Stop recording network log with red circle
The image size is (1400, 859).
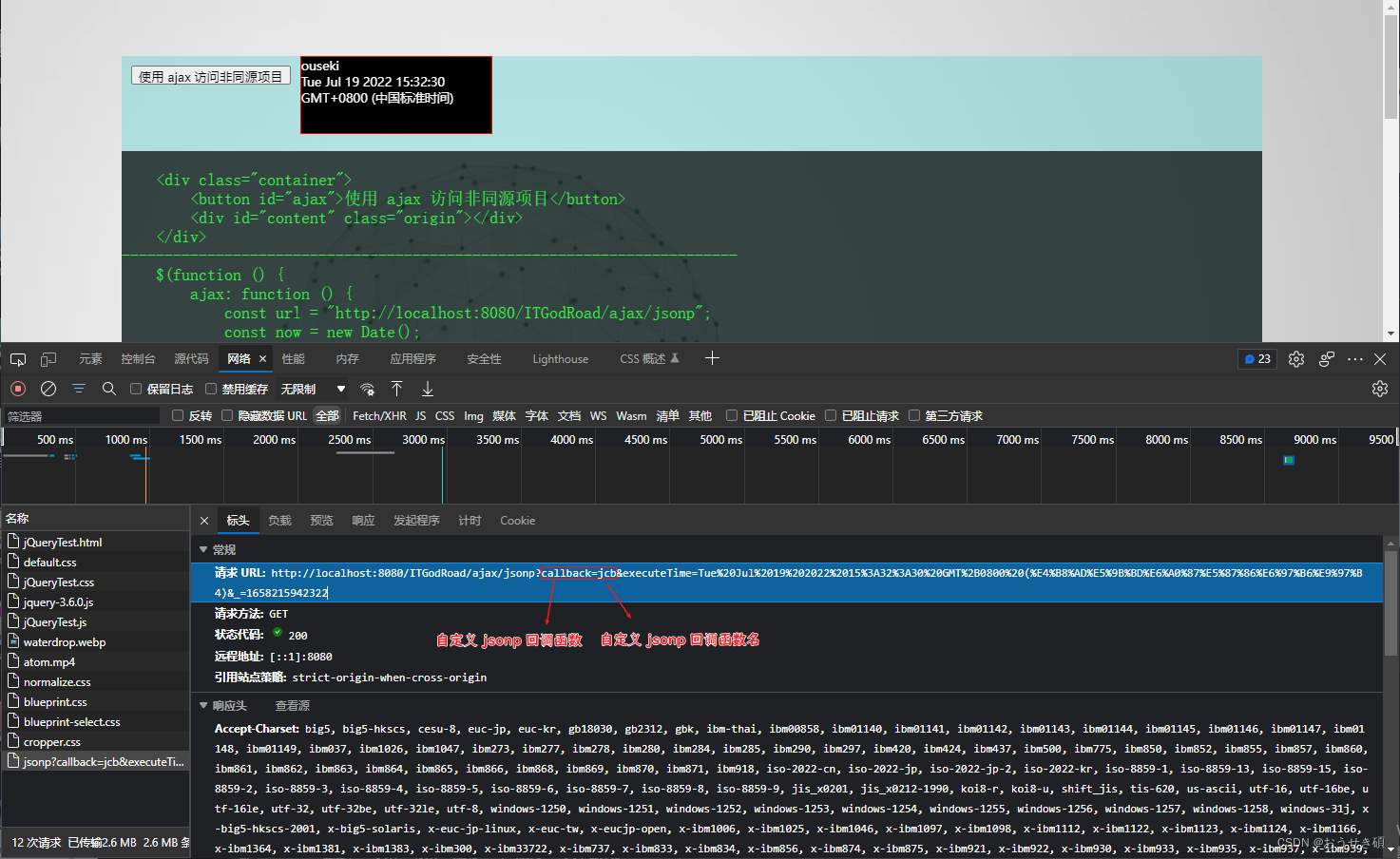[x=17, y=389]
